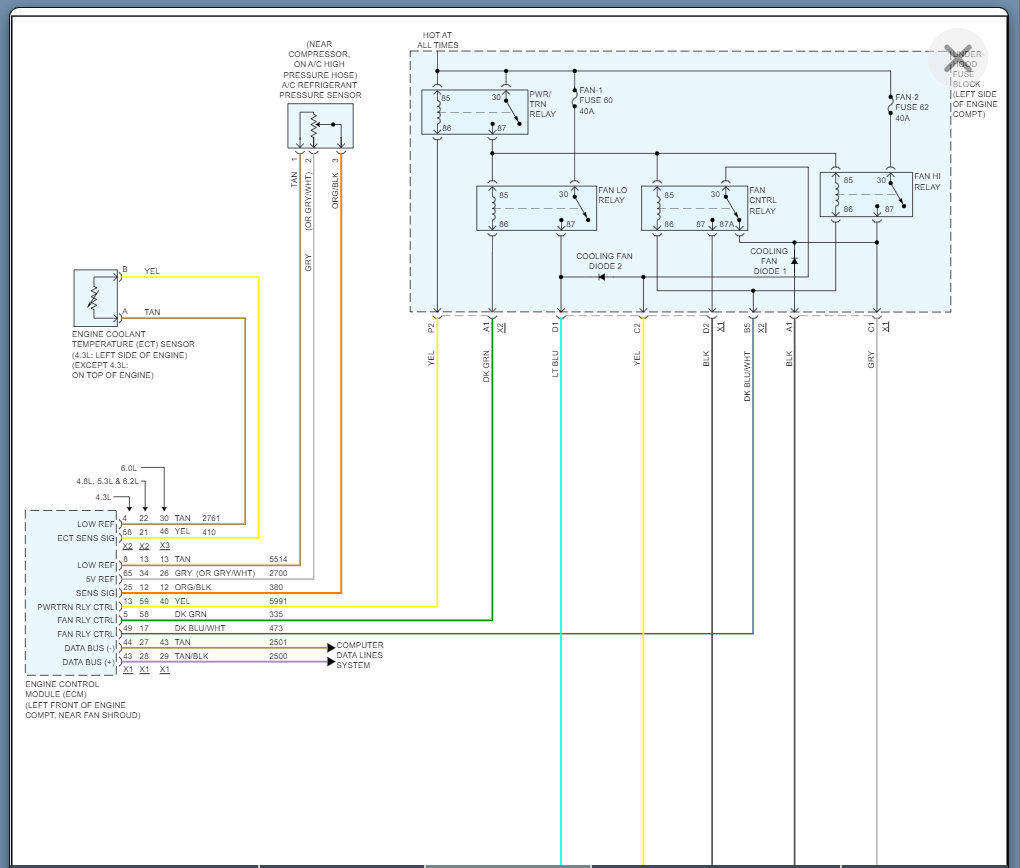Click the vertical DK BLU/WHT wire label
This screenshot has height=868, width=1020.
747,375
